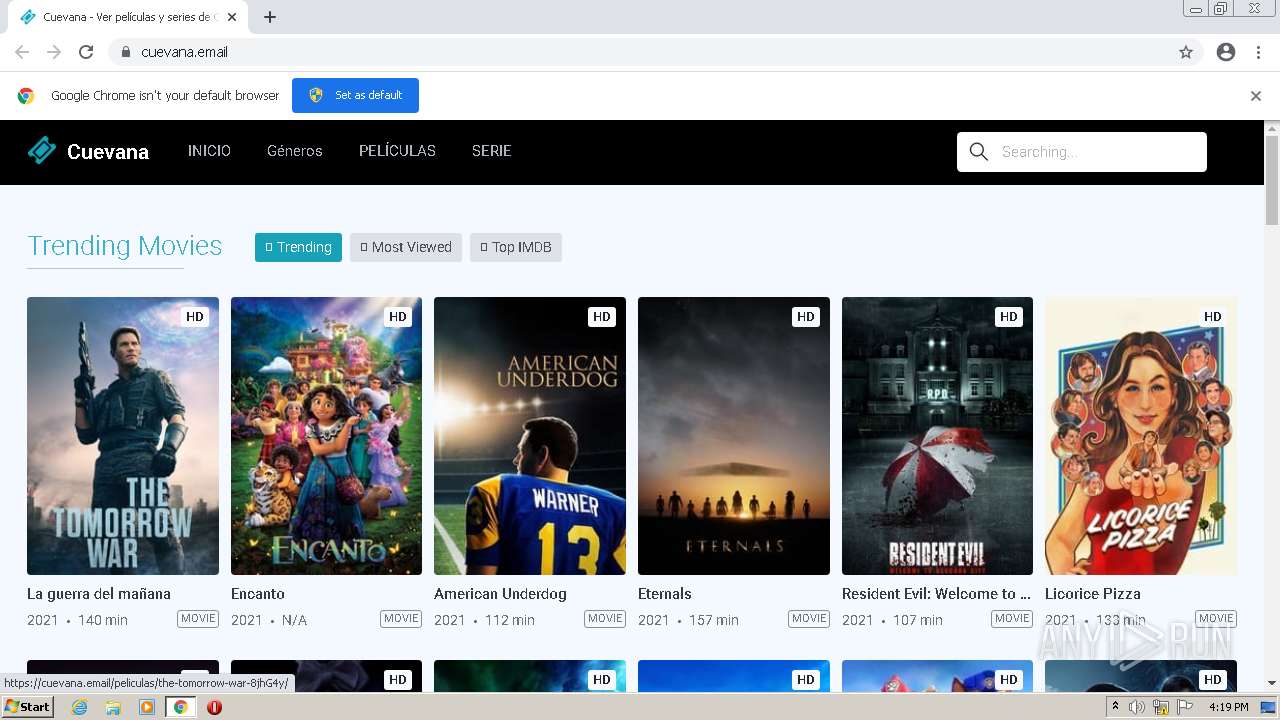
Task: Open the Chrome profile avatar icon
Action: (1226, 52)
